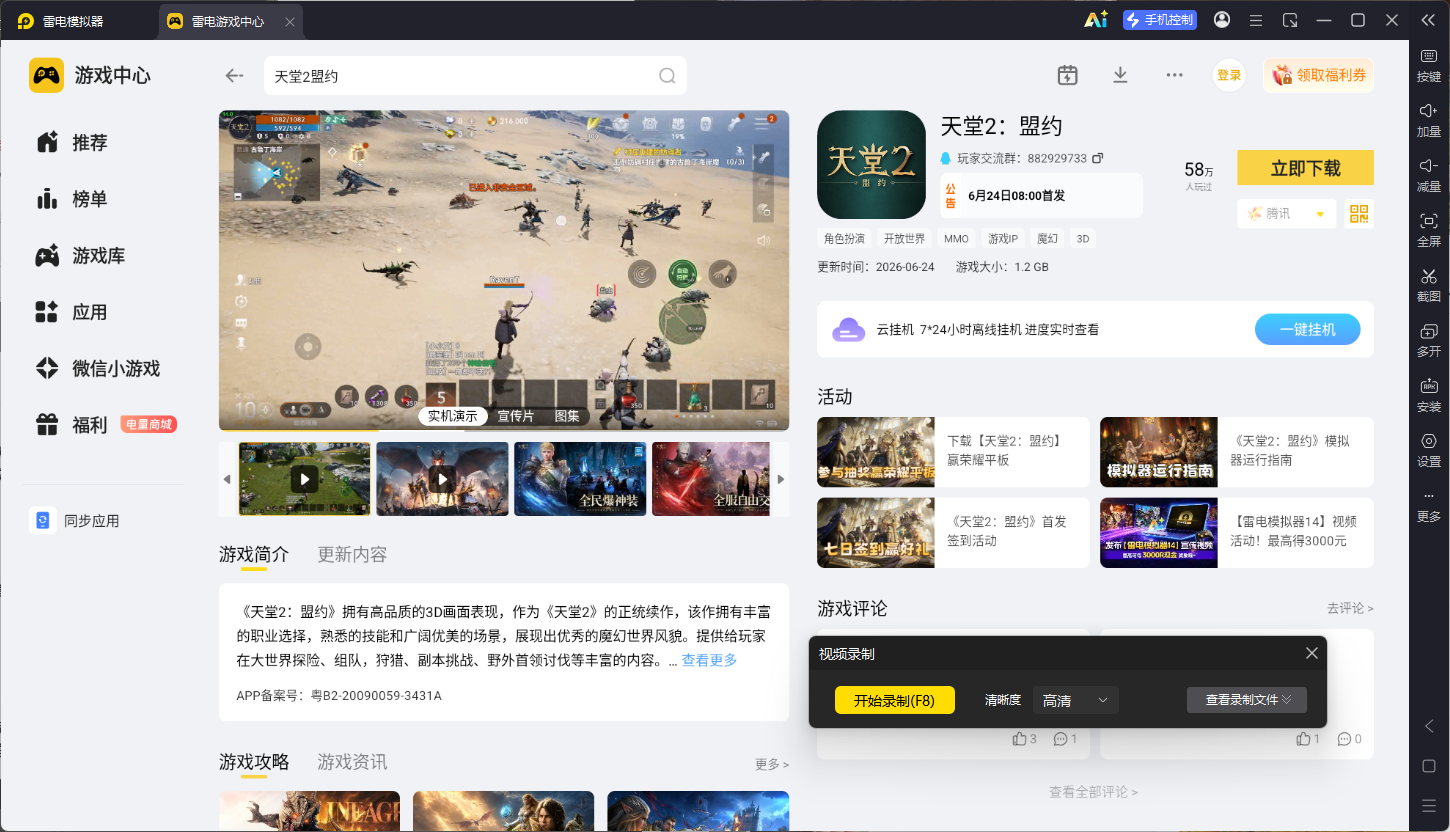Click Android back triangle in sidebar

1429,726
